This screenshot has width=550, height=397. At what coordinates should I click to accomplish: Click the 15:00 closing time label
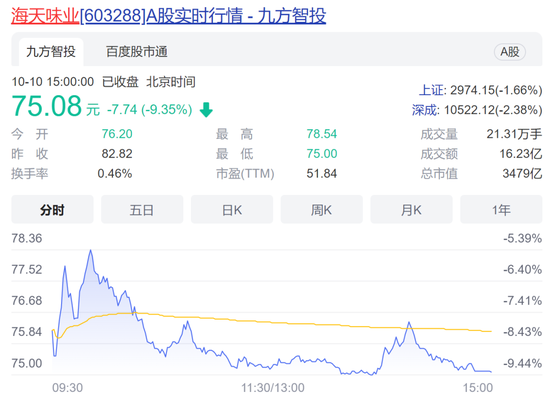[478, 388]
